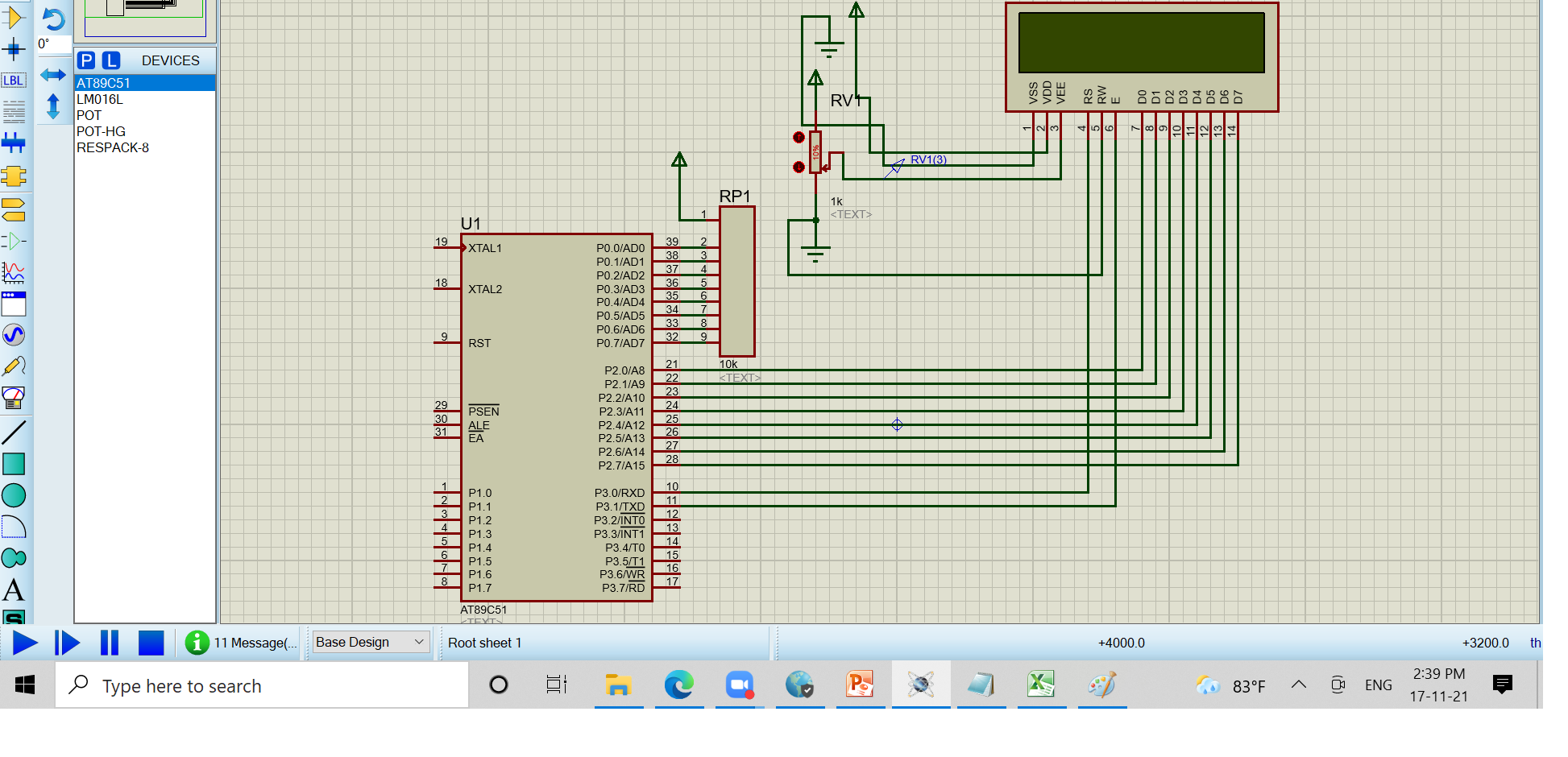Image resolution: width=1568 pixels, height=757 pixels.
Task: Expand the hidden system tray icons
Action: coord(1298,685)
